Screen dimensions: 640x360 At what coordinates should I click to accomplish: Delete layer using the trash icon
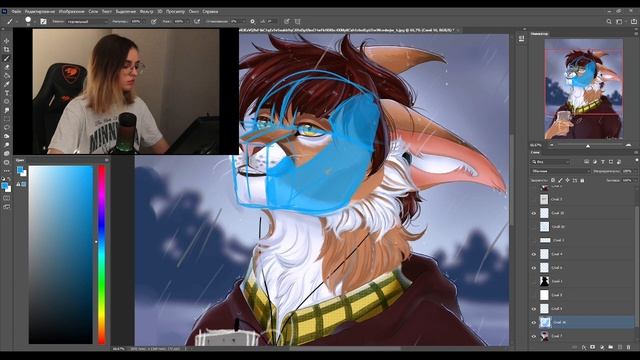click(629, 347)
